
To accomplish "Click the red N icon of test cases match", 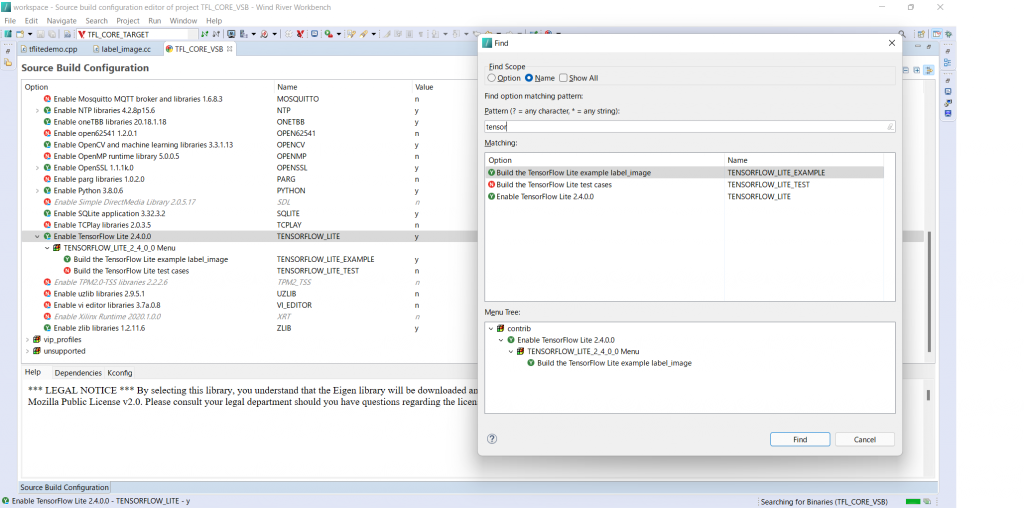I will click(x=491, y=185).
